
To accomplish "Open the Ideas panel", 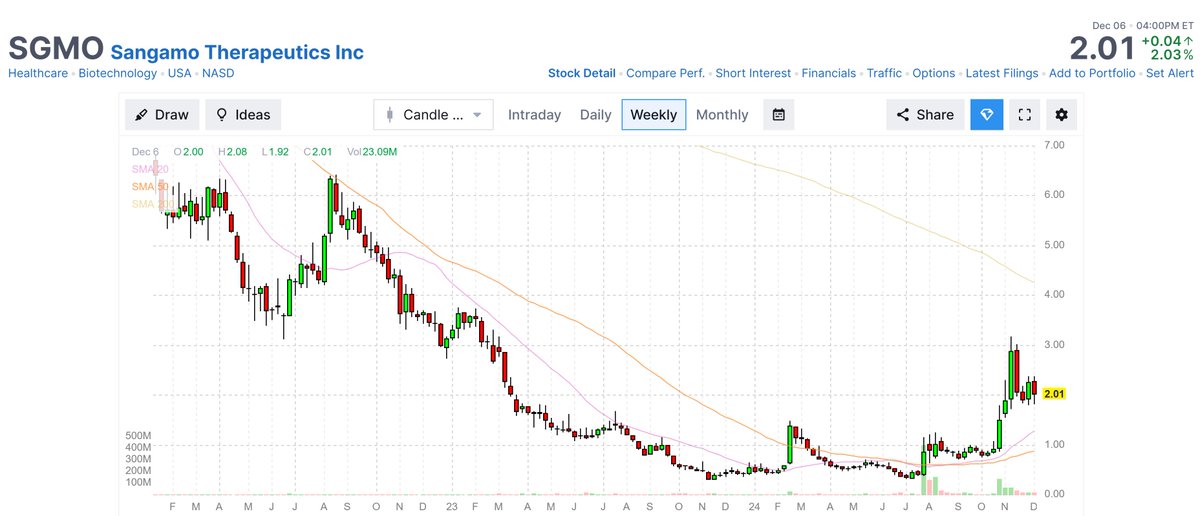I will click(x=243, y=115).
